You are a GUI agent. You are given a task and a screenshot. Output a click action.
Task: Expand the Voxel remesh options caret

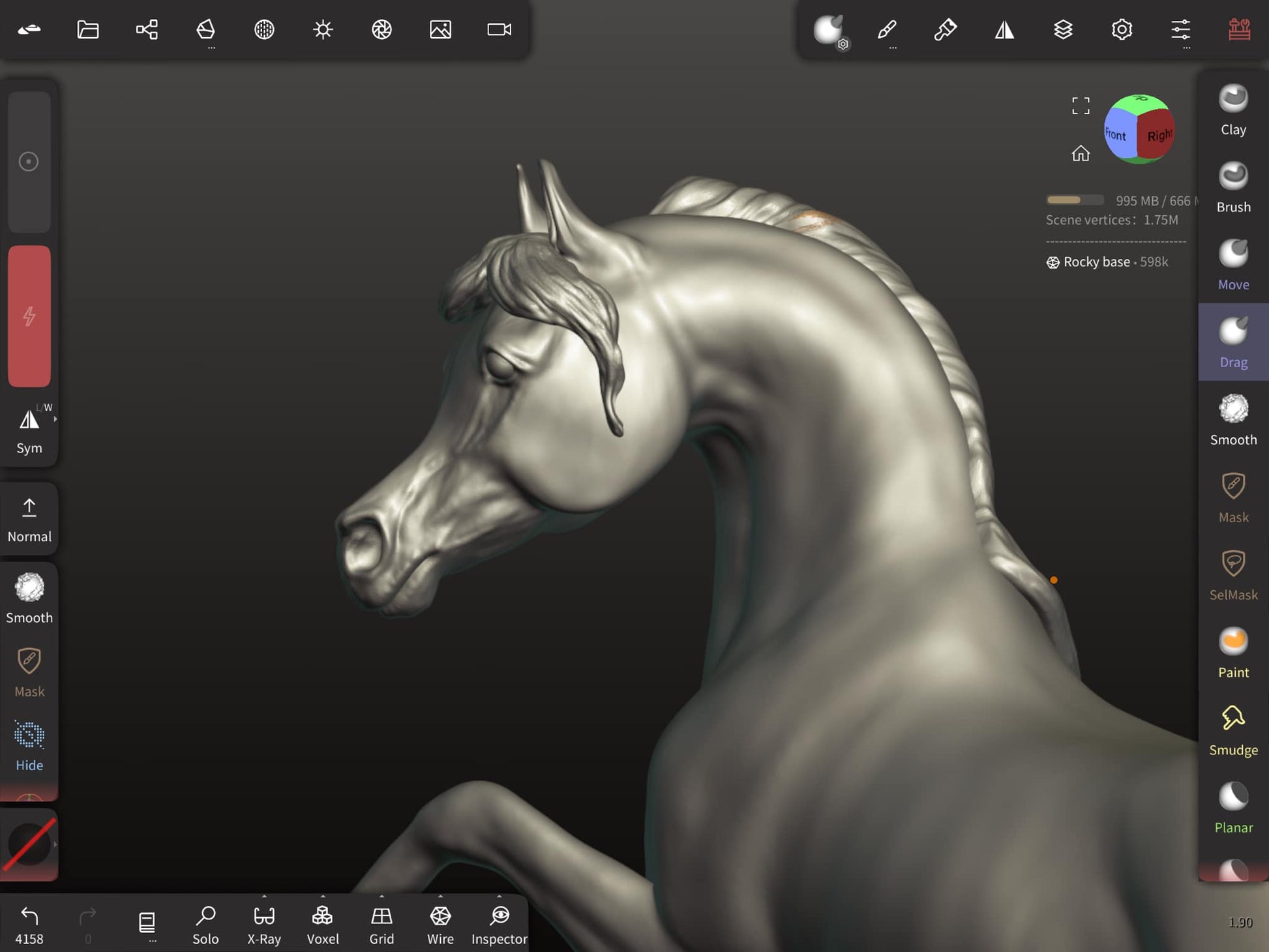pos(323,897)
